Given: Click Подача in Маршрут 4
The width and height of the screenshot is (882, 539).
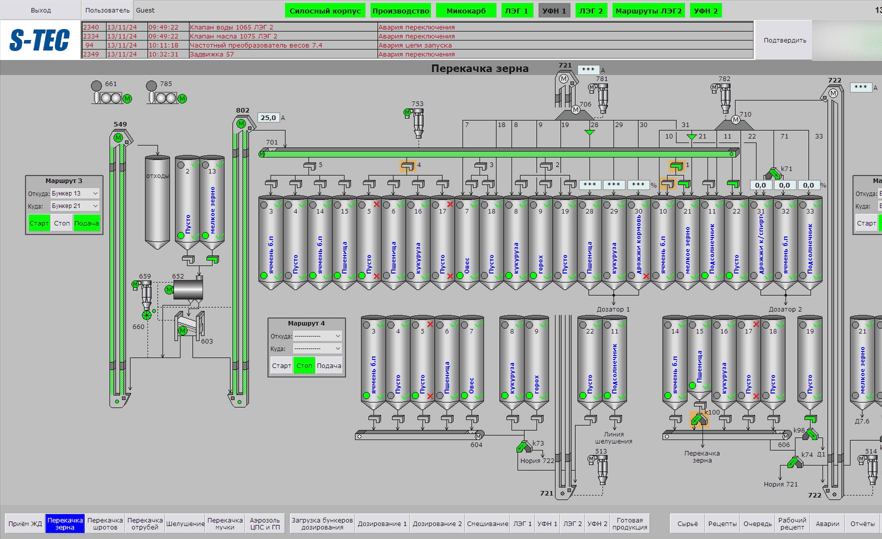Looking at the screenshot, I should 328,366.
